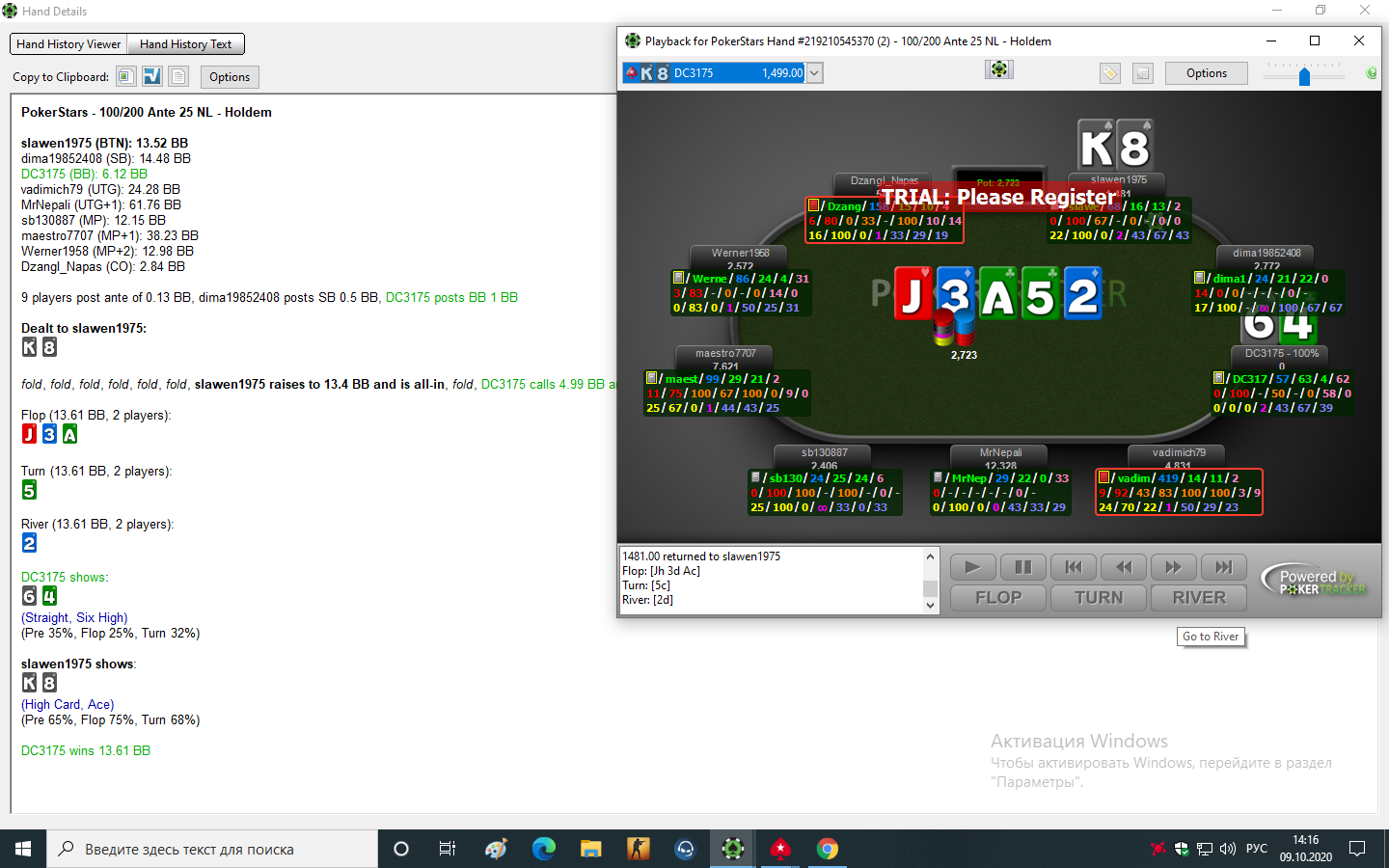Screen dimensions: 1389x868
Task: Step back one action
Action: point(1123,567)
